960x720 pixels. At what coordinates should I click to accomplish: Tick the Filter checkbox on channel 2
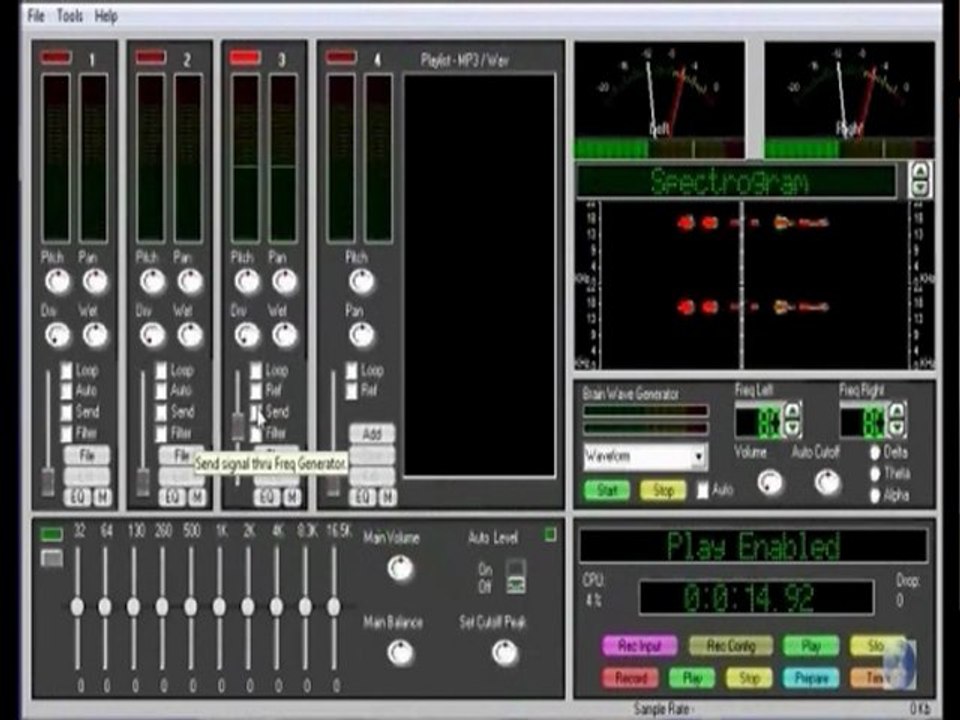pos(161,433)
